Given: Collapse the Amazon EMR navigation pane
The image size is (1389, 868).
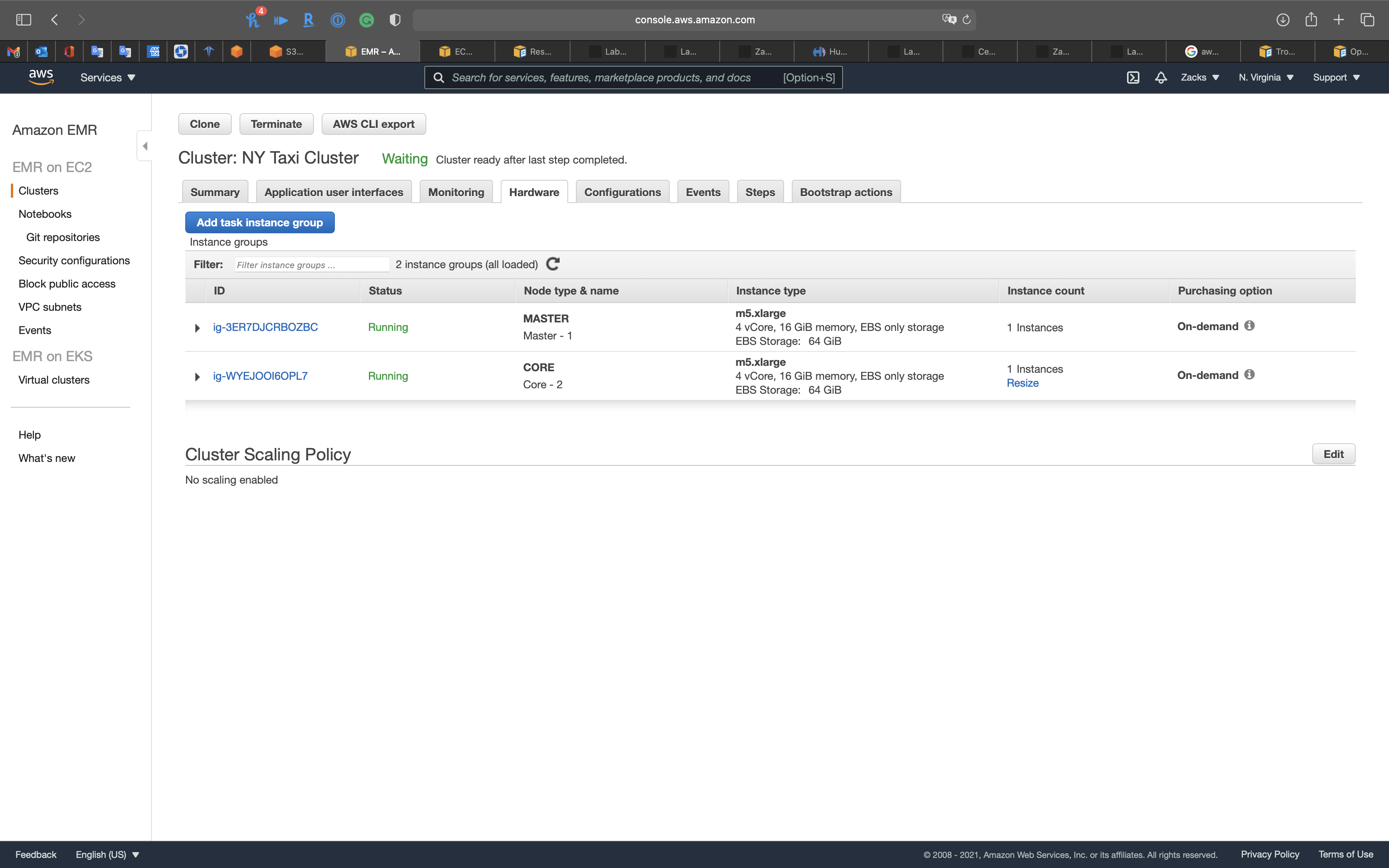Looking at the screenshot, I should (145, 146).
